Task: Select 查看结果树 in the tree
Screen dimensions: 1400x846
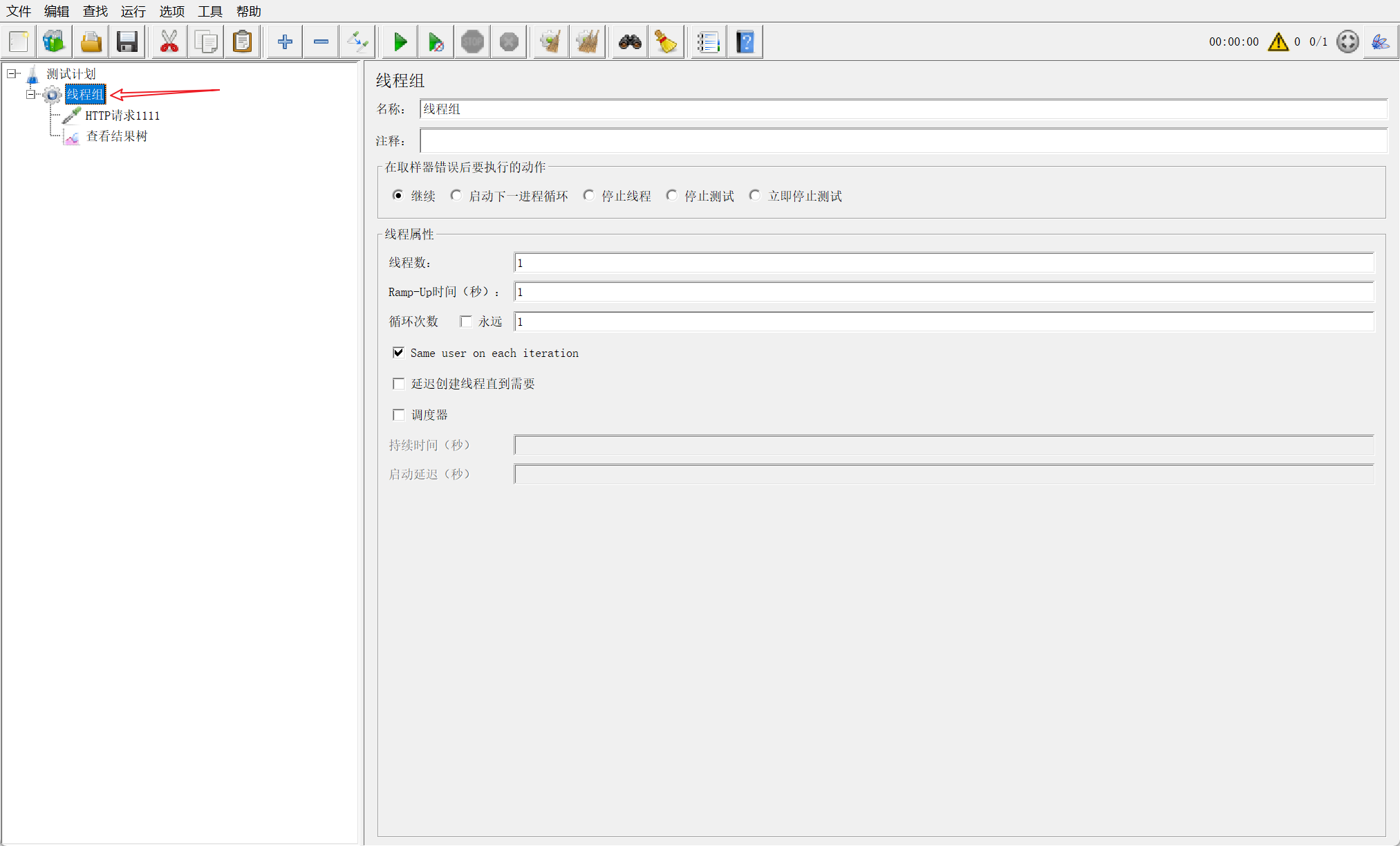Action: pos(117,136)
